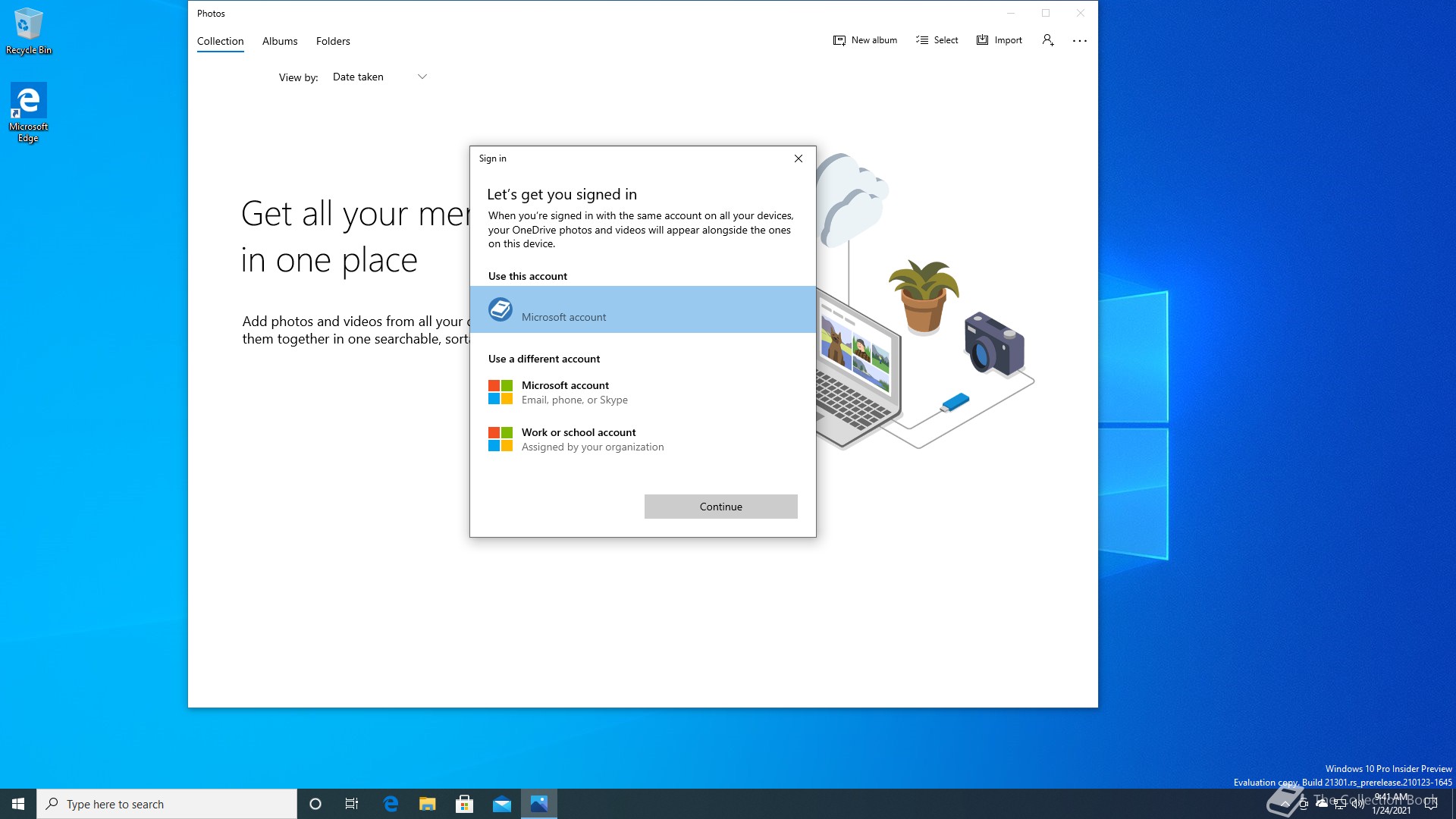Open the Collection tab
1456x819 pixels.
(220, 41)
